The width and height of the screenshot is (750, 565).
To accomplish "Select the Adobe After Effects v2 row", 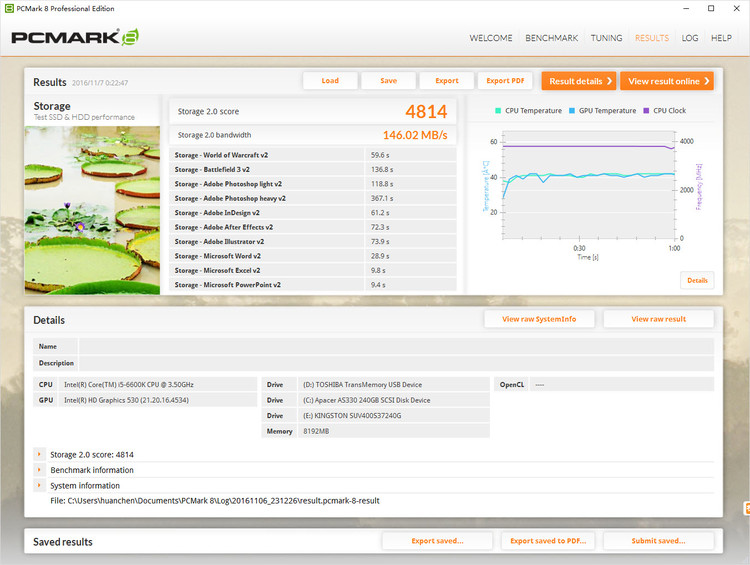I will pyautogui.click(x=313, y=227).
